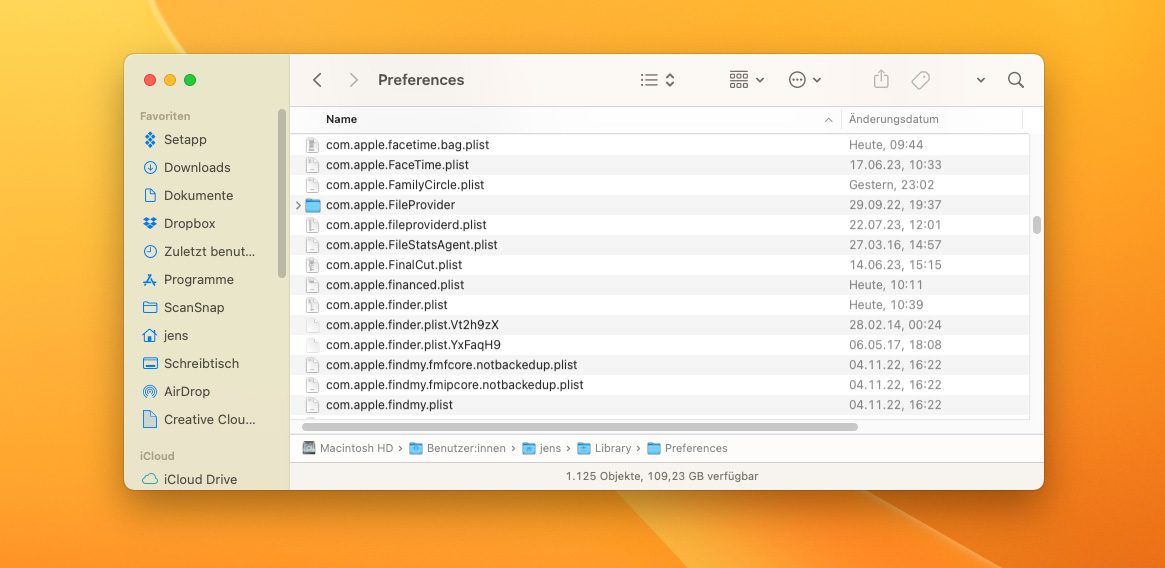The width and height of the screenshot is (1165, 568).
Task: Open Dropbox folder in sidebar
Action: (x=189, y=223)
